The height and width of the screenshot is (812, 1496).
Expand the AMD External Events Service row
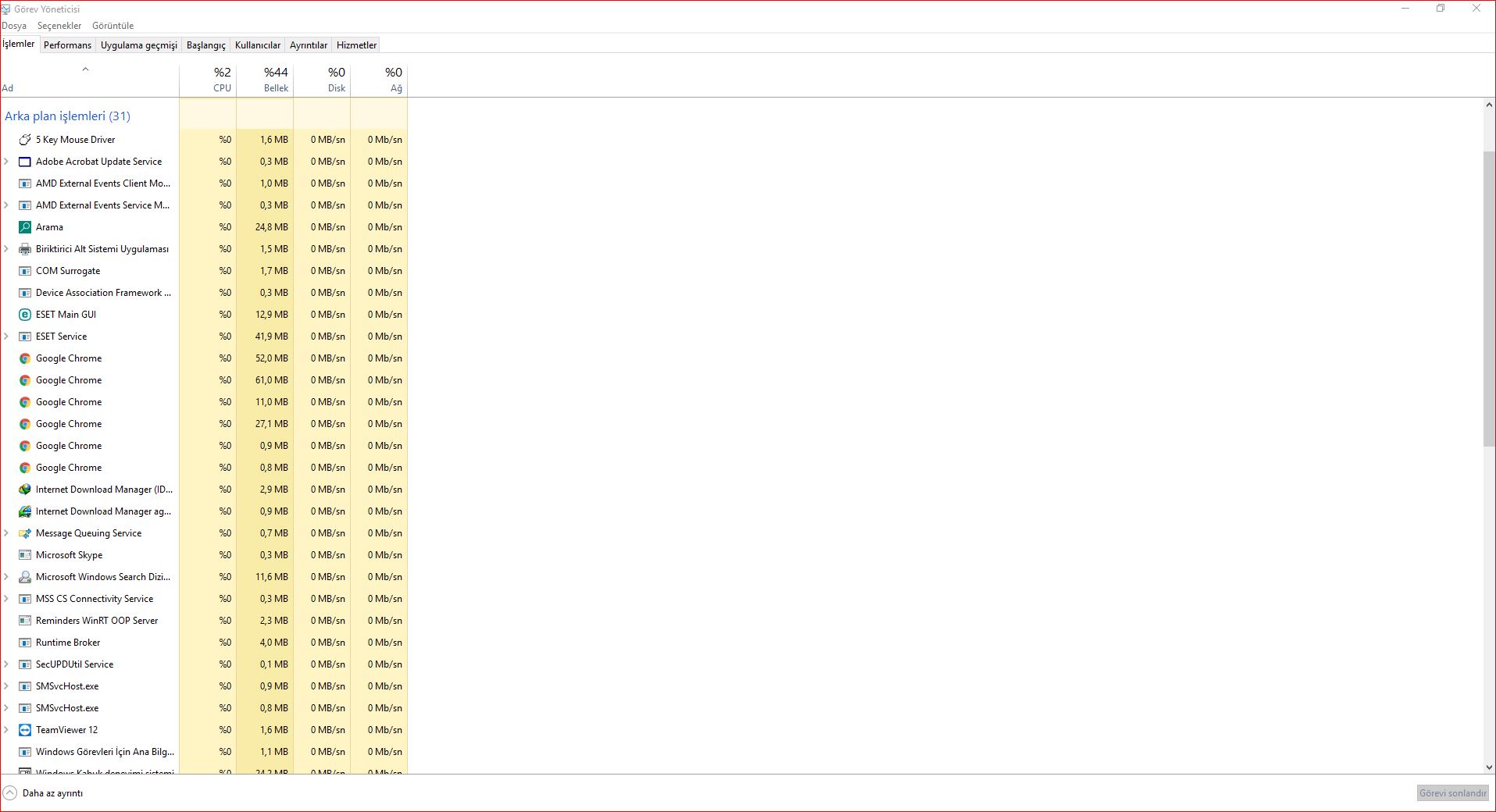[6, 205]
